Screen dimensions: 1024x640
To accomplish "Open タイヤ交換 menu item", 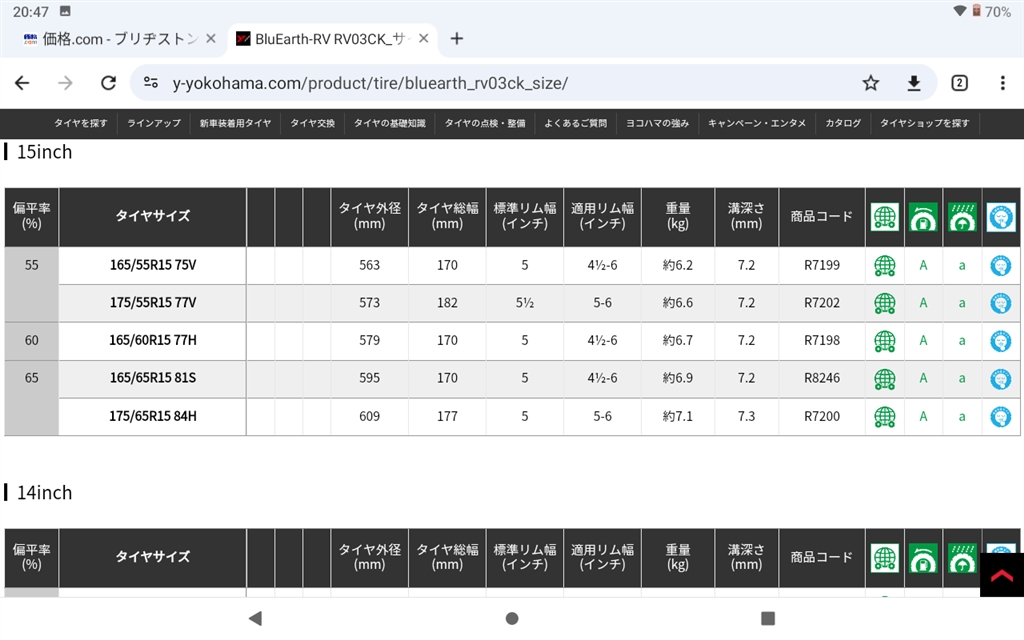I will (312, 123).
